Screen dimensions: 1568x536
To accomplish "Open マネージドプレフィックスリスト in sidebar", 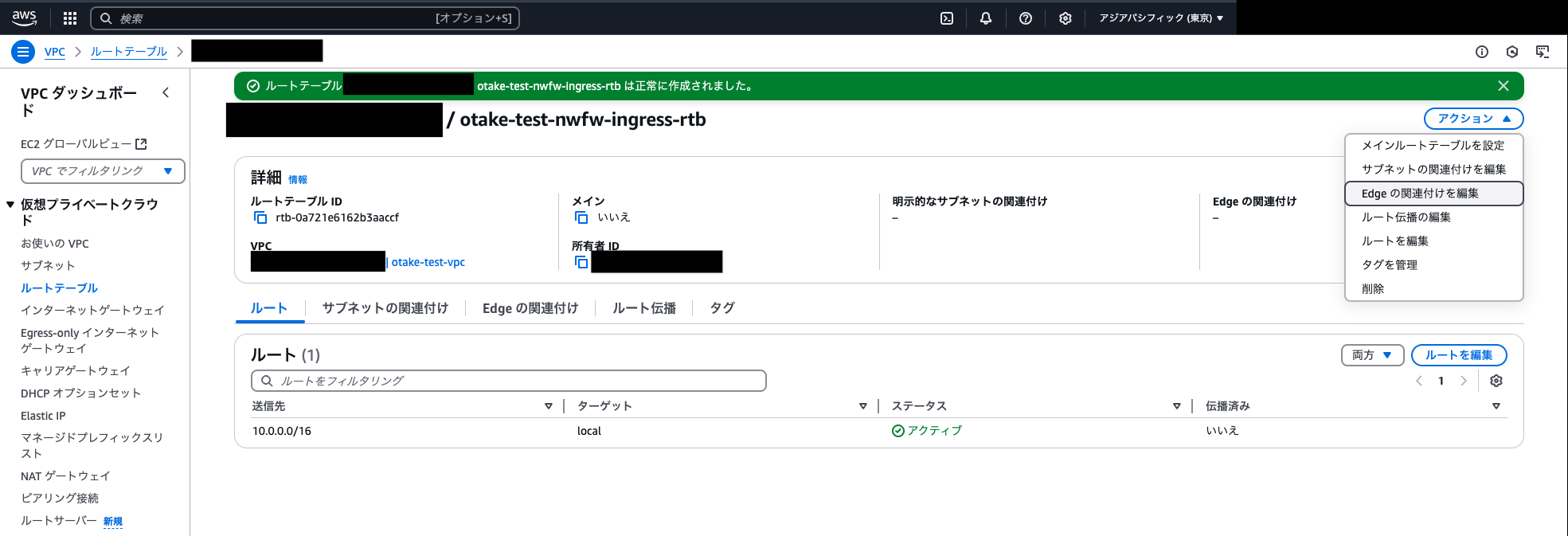I will (92, 446).
